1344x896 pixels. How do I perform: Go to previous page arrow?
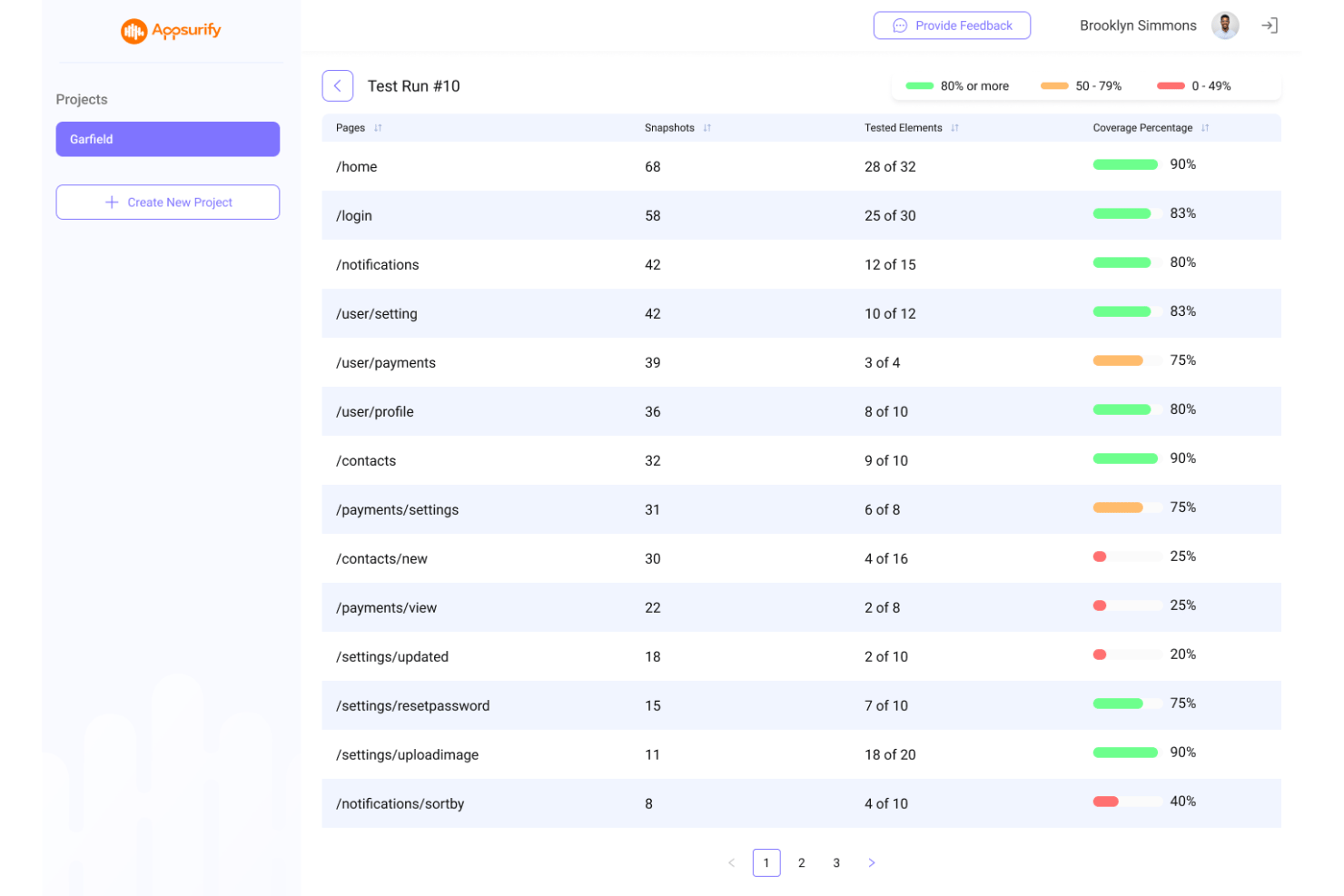(x=731, y=862)
